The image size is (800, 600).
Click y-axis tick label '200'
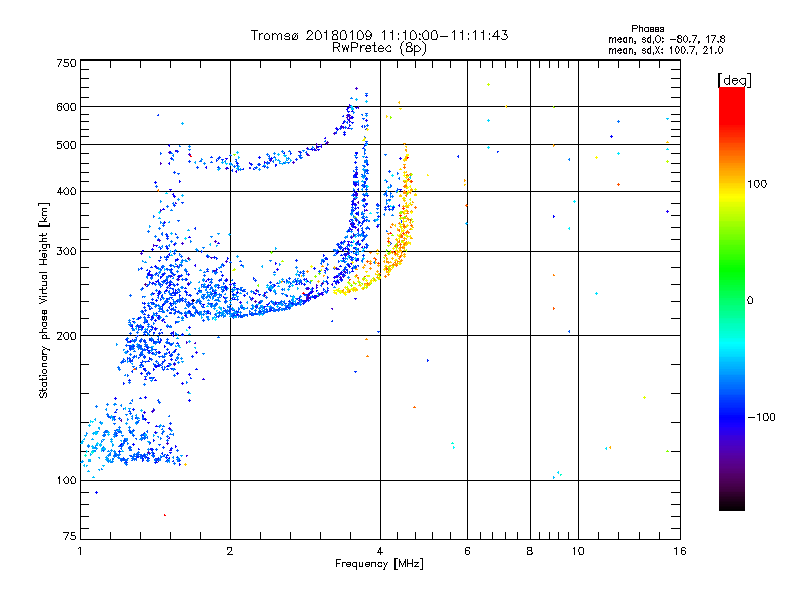66,336
